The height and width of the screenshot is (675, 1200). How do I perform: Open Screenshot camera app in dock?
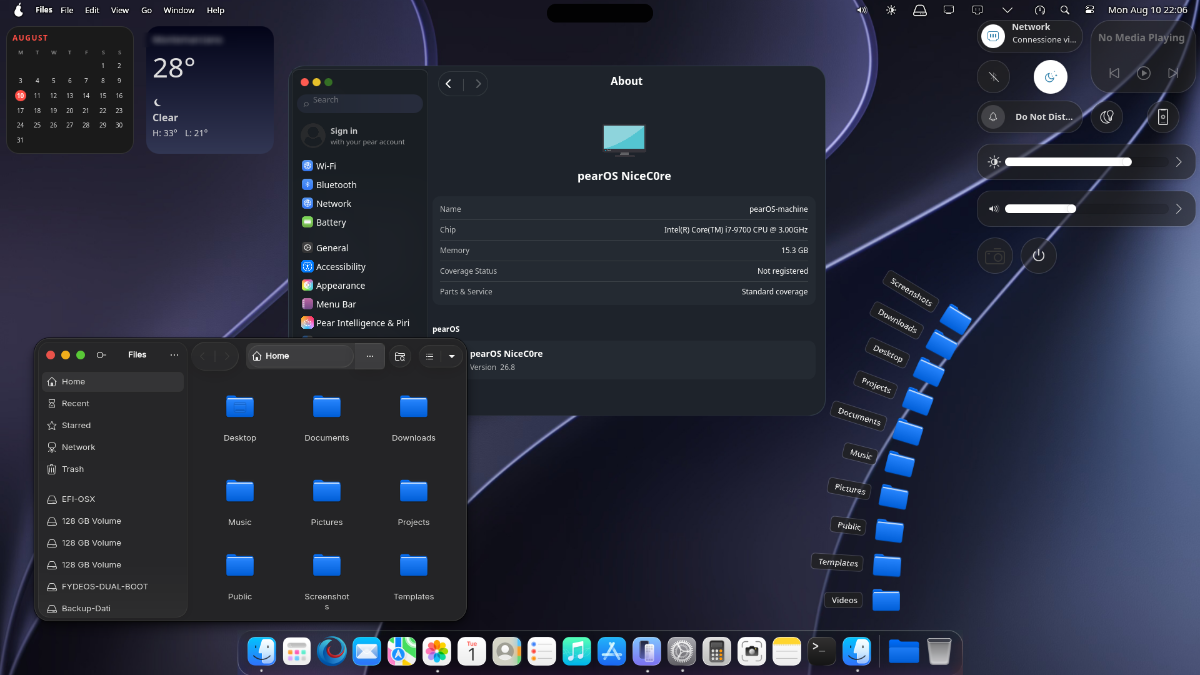[751, 651]
